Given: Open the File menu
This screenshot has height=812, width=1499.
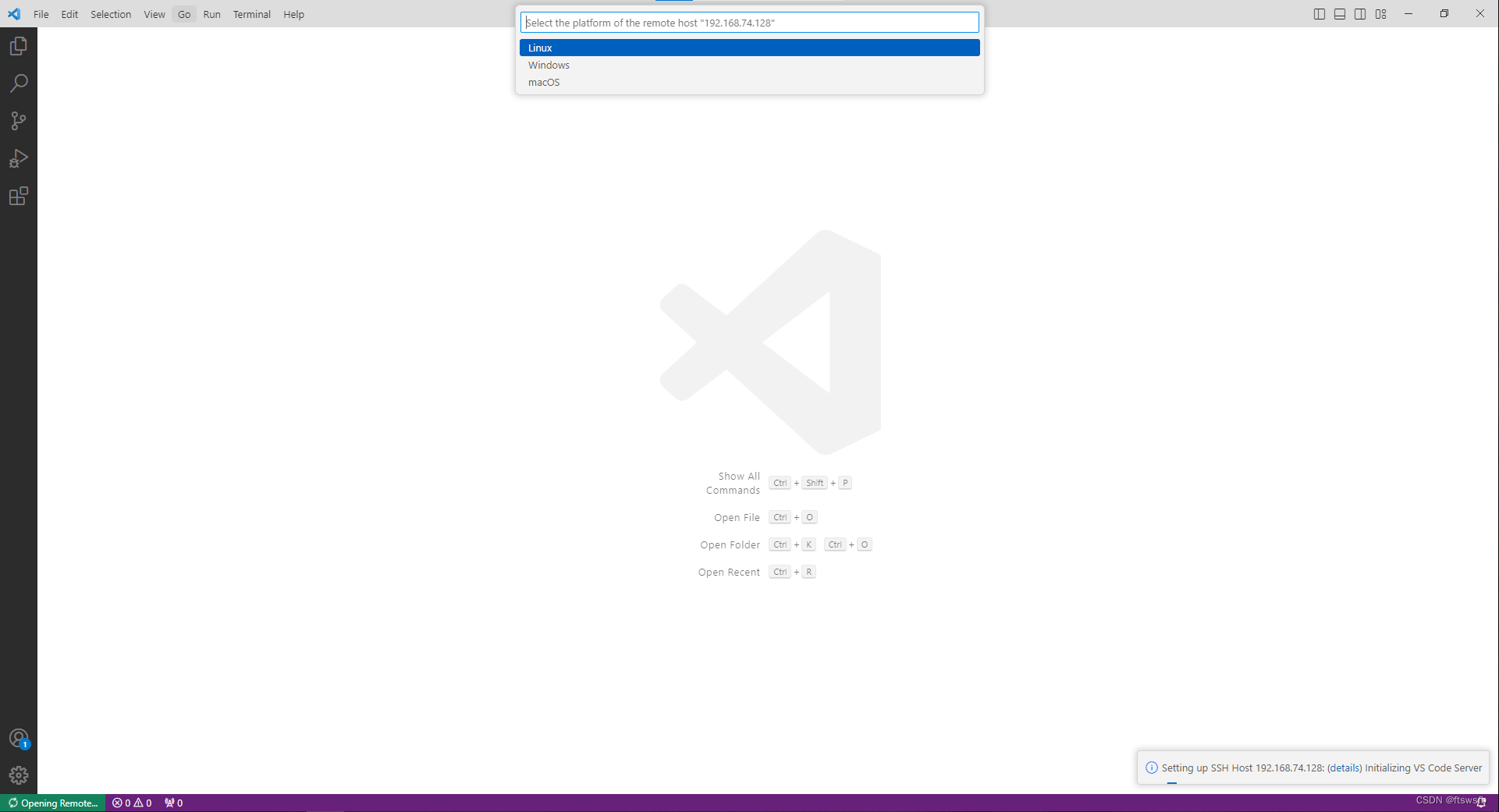Looking at the screenshot, I should pos(41,14).
